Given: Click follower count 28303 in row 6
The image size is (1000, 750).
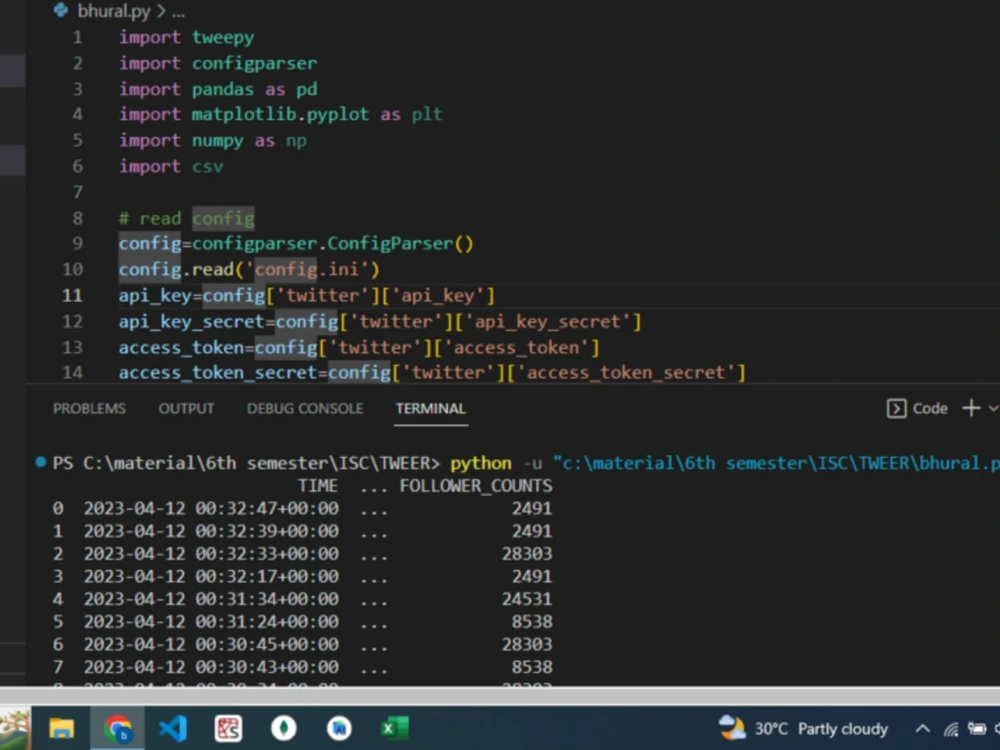Looking at the screenshot, I should (x=527, y=644).
